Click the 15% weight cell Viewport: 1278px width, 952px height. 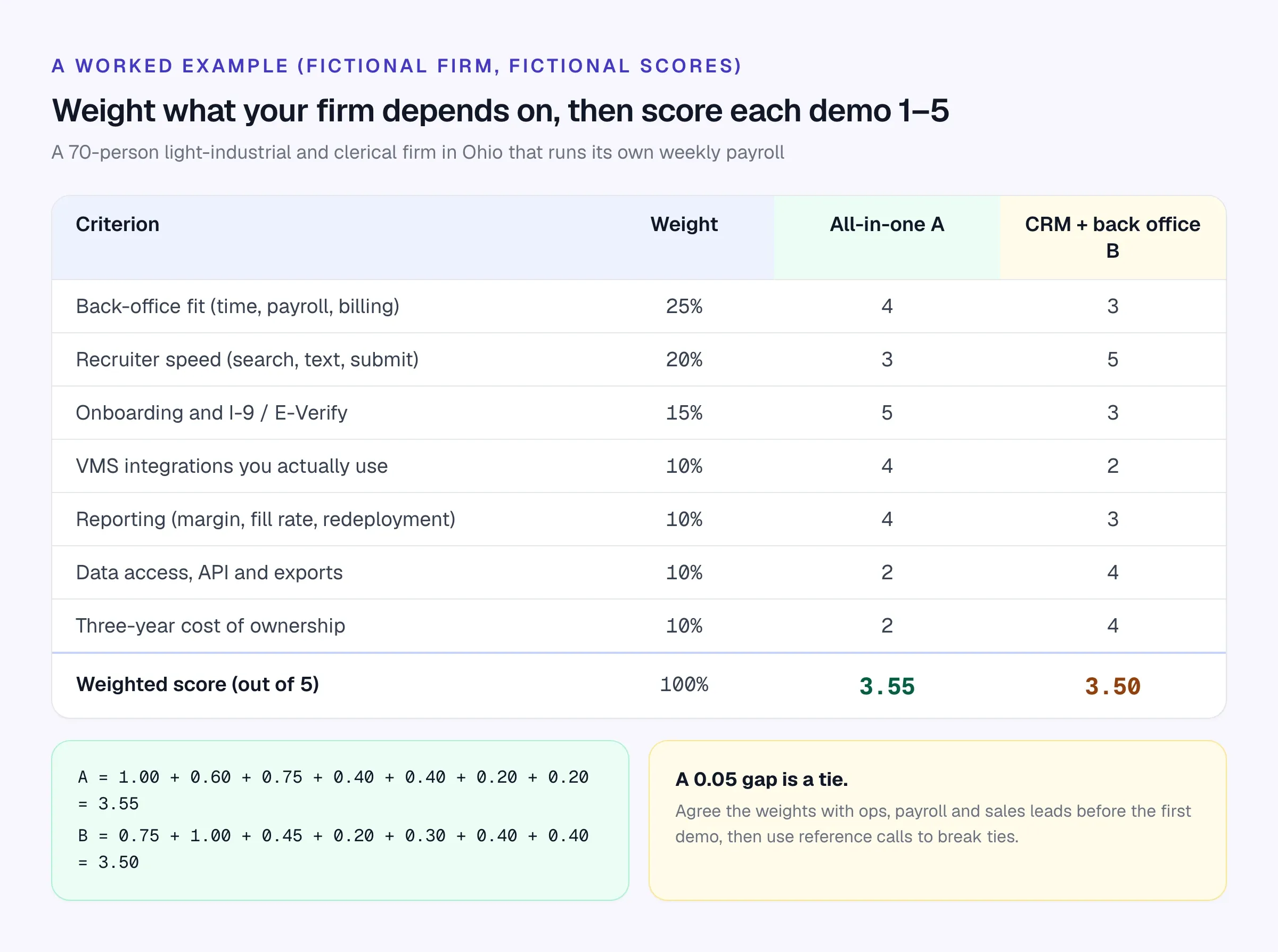683,413
